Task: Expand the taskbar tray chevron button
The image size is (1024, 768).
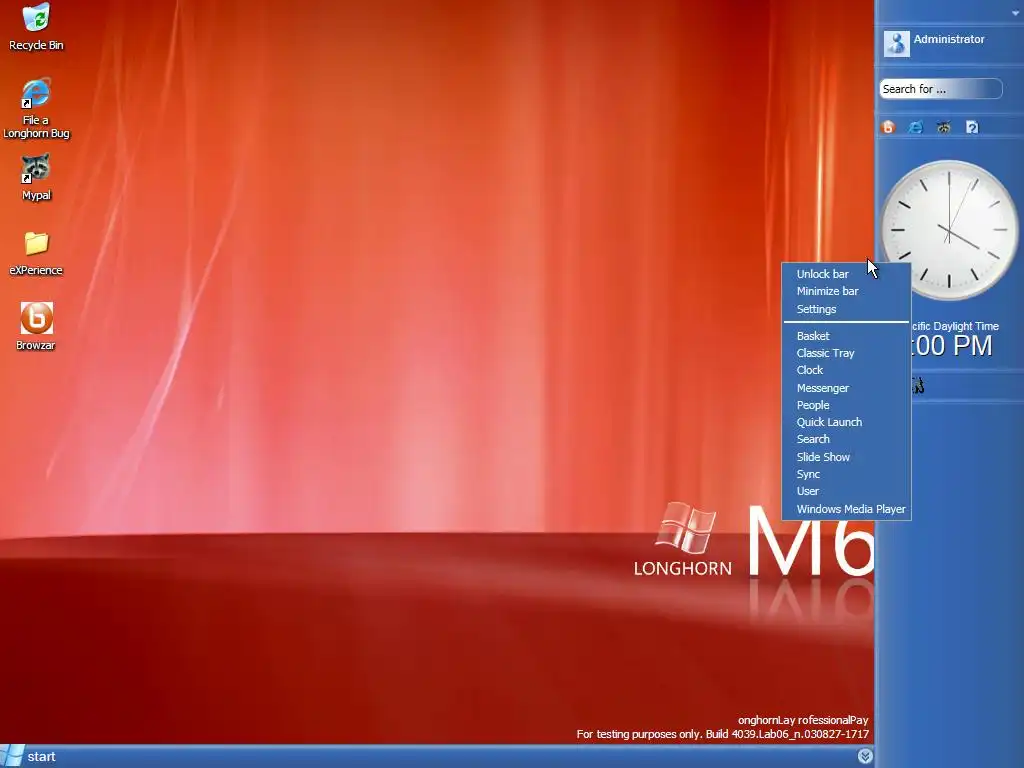Action: click(x=865, y=756)
